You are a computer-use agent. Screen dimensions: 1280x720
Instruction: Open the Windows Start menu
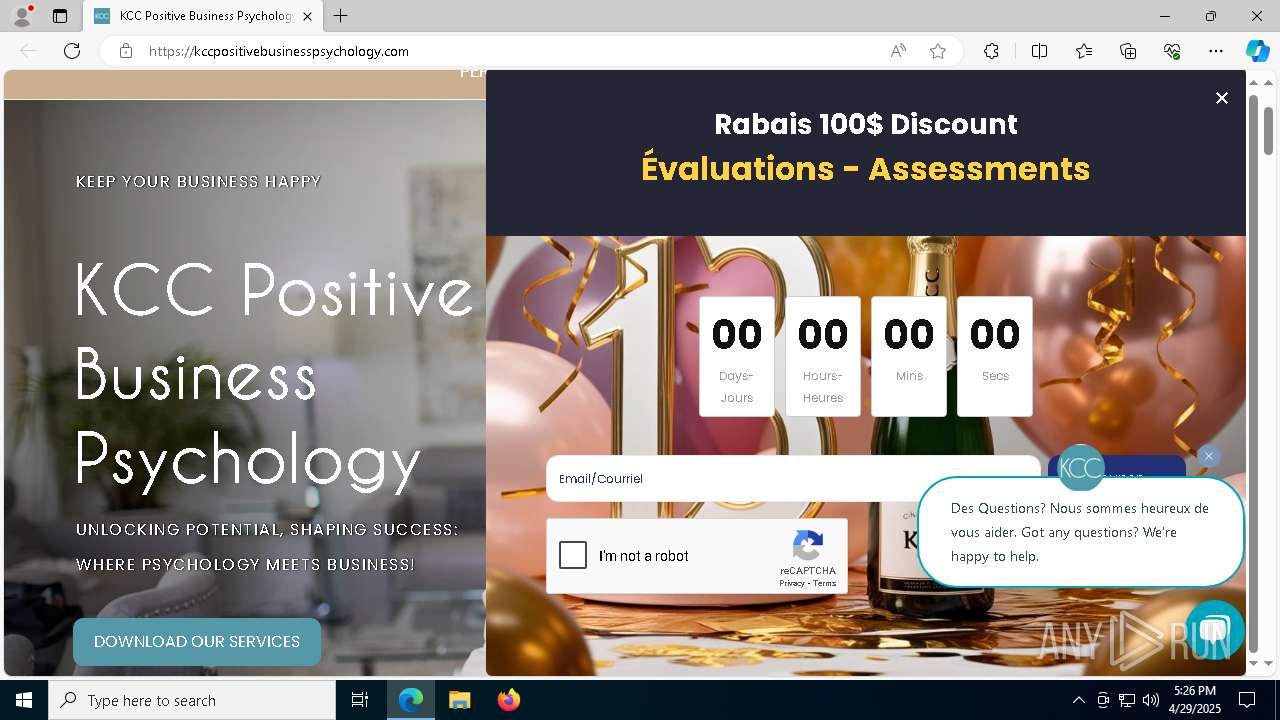coord(24,700)
